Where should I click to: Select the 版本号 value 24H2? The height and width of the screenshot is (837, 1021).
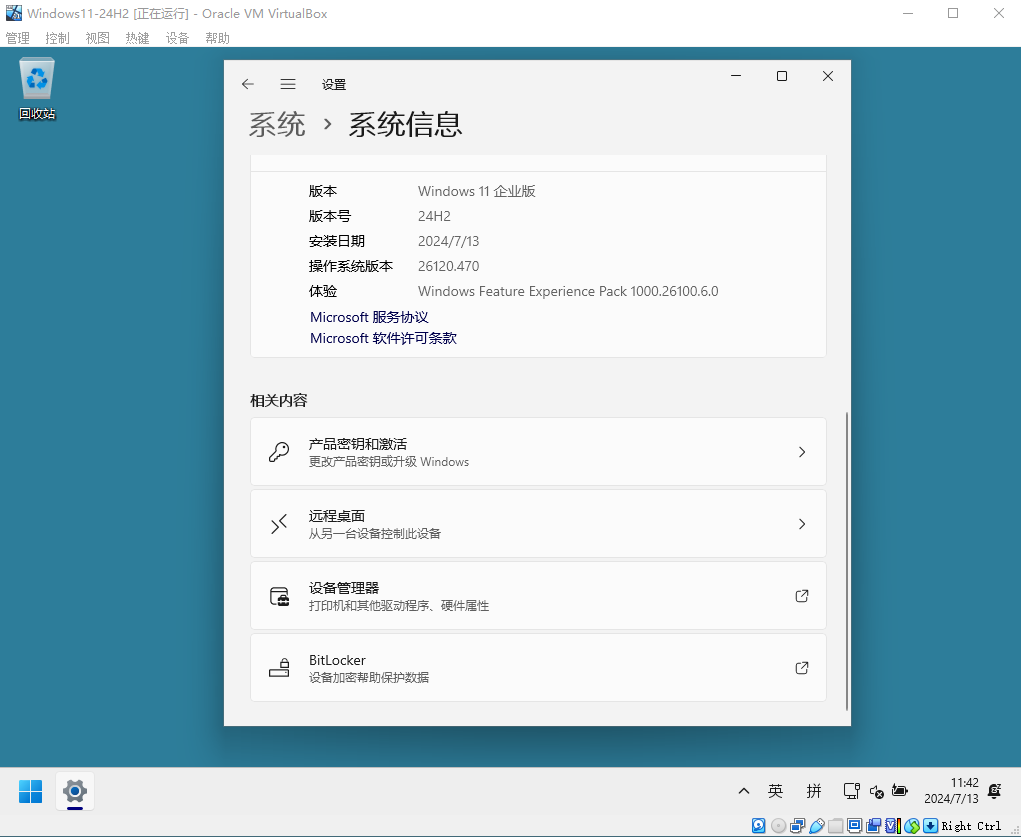click(434, 216)
